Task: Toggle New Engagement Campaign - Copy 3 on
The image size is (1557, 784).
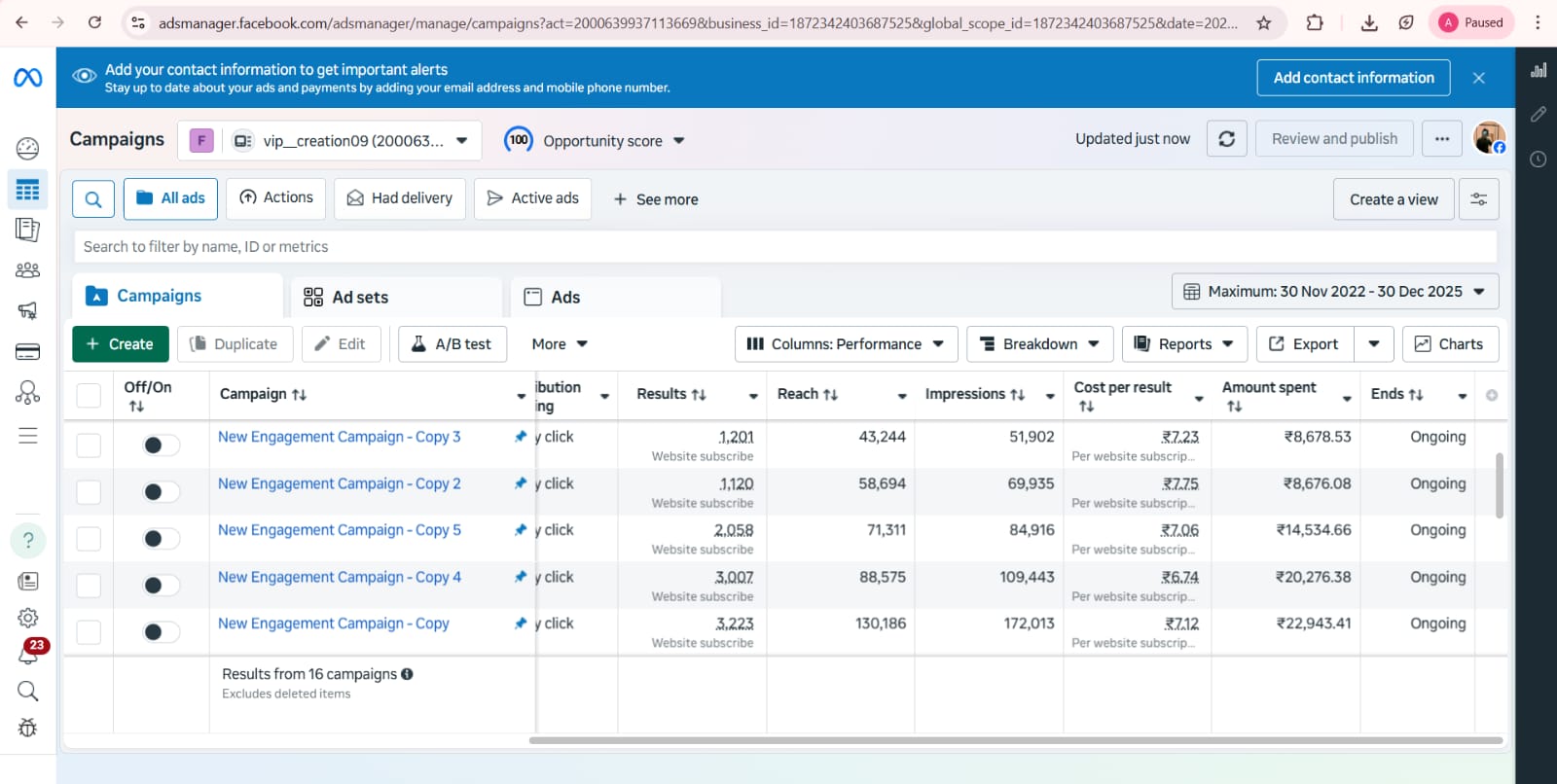Action: click(161, 445)
